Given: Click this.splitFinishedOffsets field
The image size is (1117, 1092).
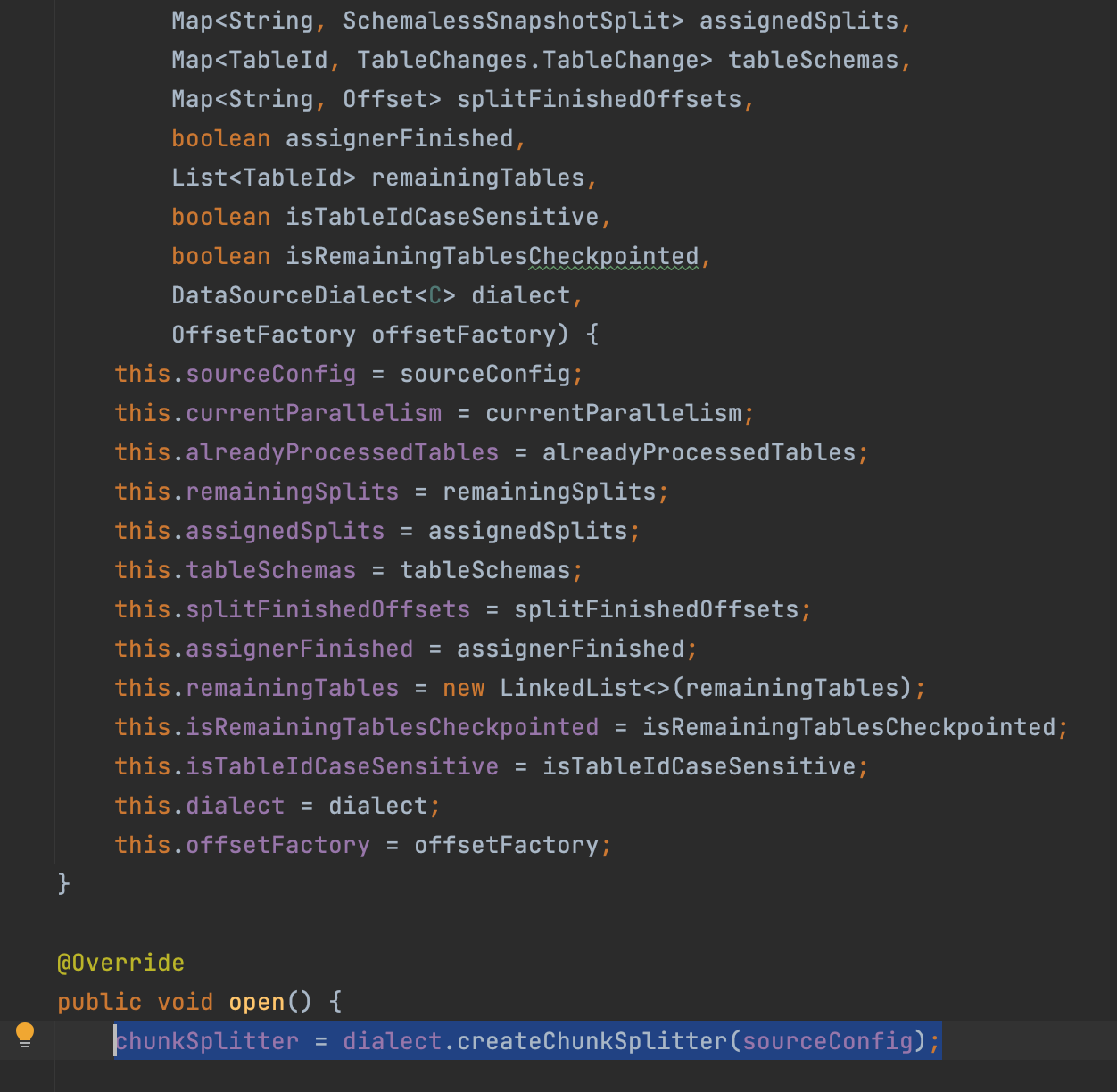Looking at the screenshot, I should (x=293, y=609).
